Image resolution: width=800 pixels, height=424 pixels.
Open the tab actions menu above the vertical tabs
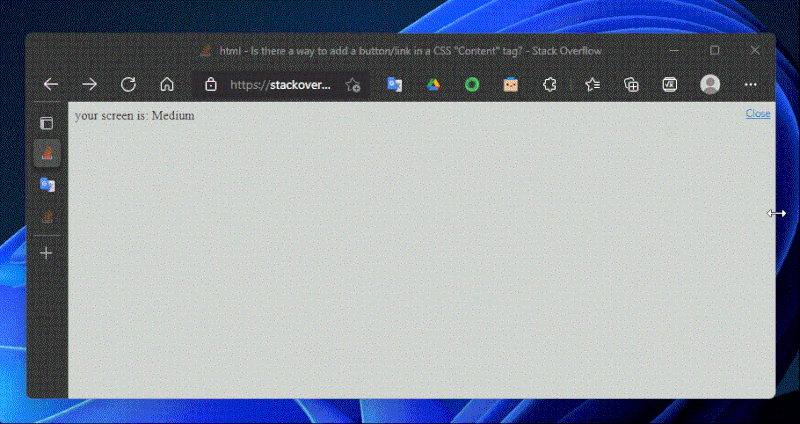pos(46,123)
